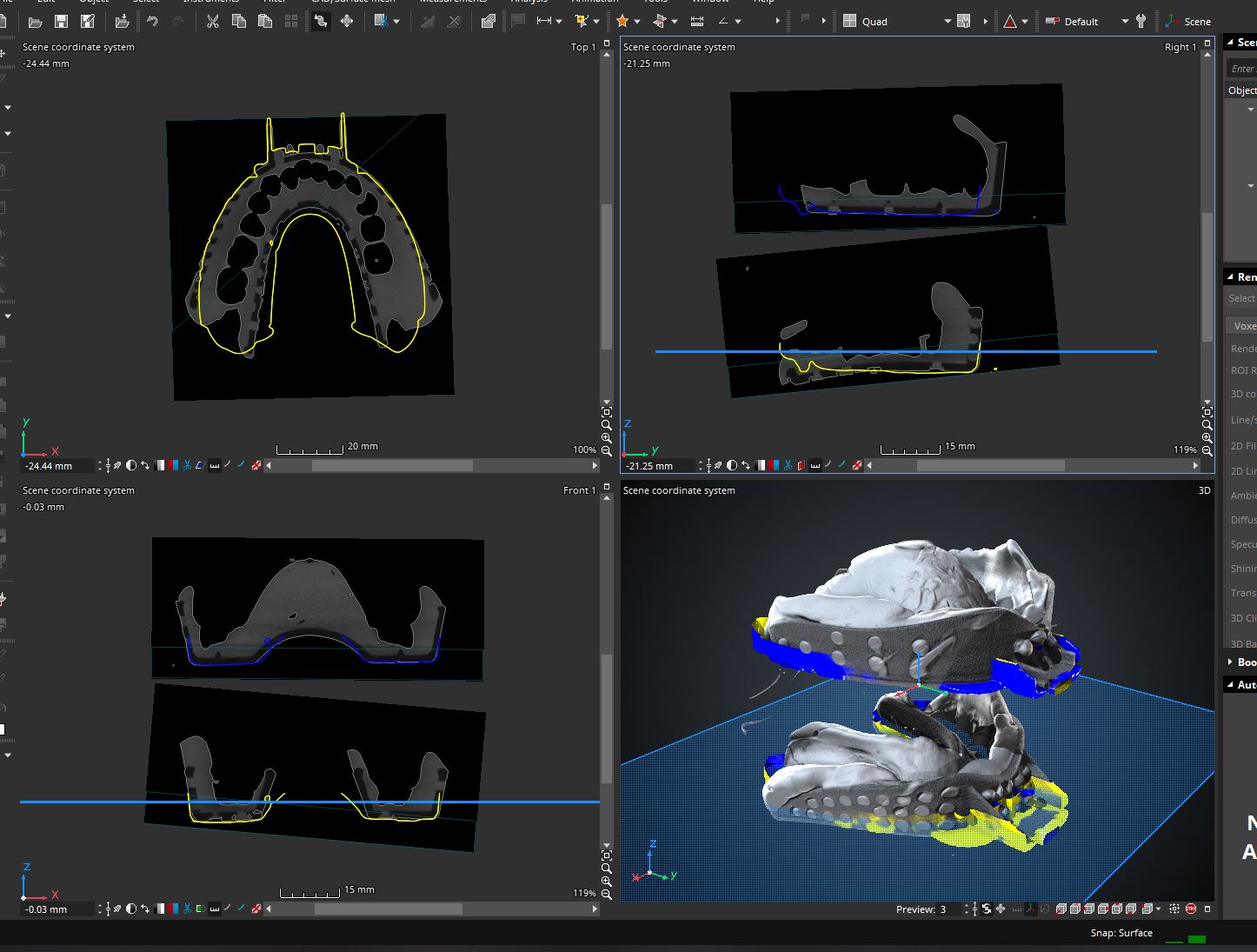Click the -0.03 mm slice position field
Image resolution: width=1257 pixels, height=952 pixels.
click(x=57, y=909)
